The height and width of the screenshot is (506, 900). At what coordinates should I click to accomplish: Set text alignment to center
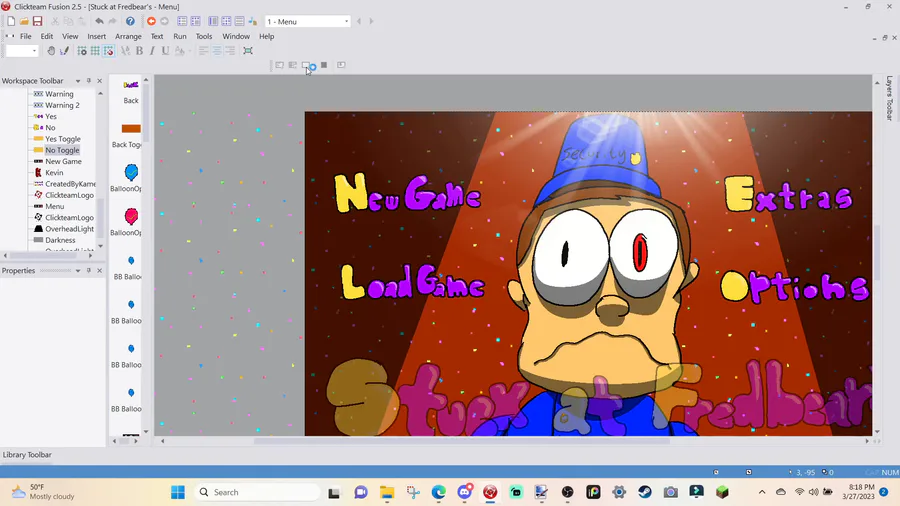tap(216, 50)
